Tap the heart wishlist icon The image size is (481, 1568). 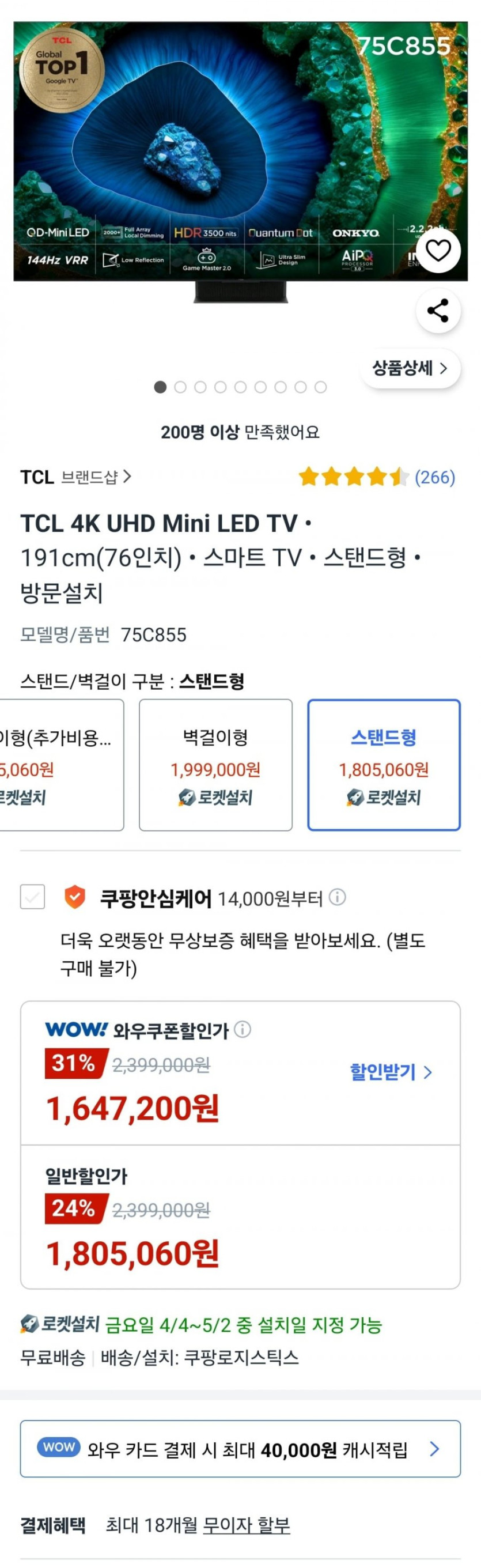(438, 250)
